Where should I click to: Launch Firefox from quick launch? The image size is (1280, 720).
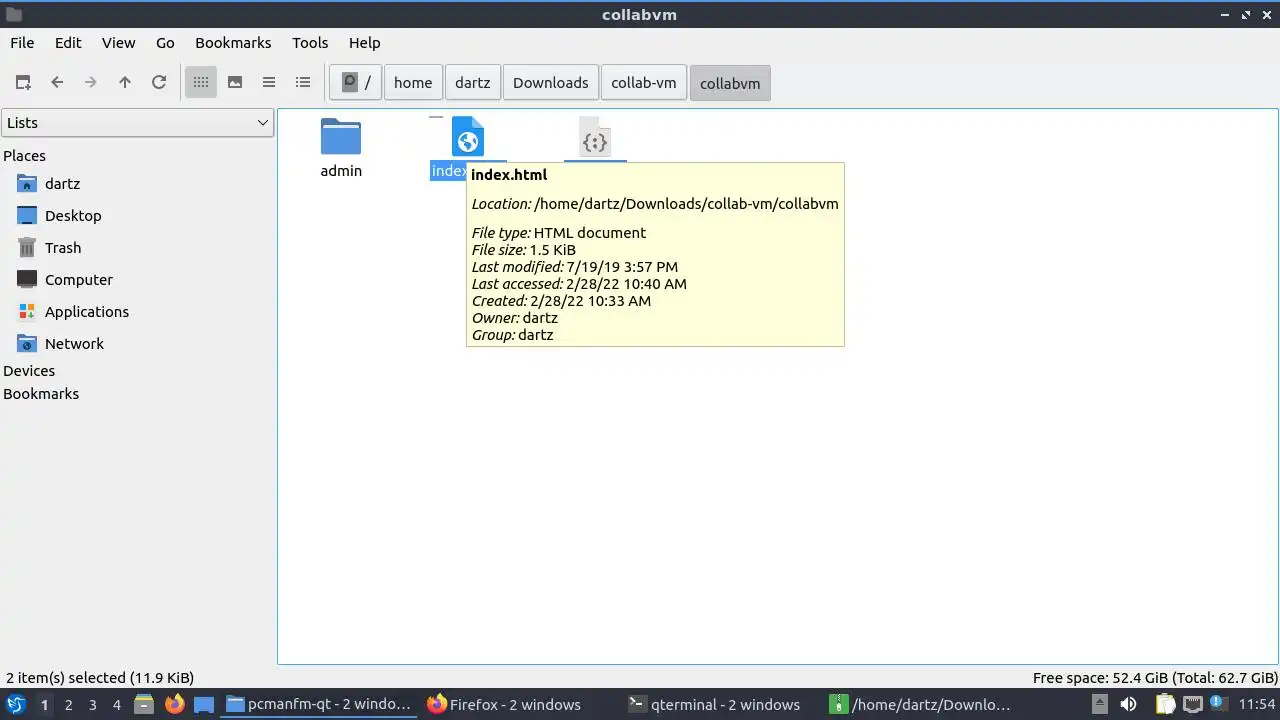pos(174,704)
